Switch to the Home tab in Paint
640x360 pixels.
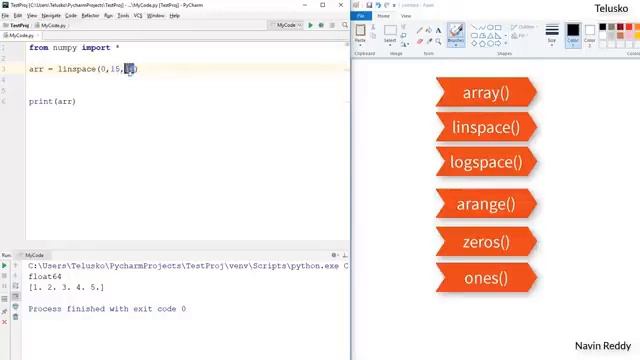pos(383,16)
